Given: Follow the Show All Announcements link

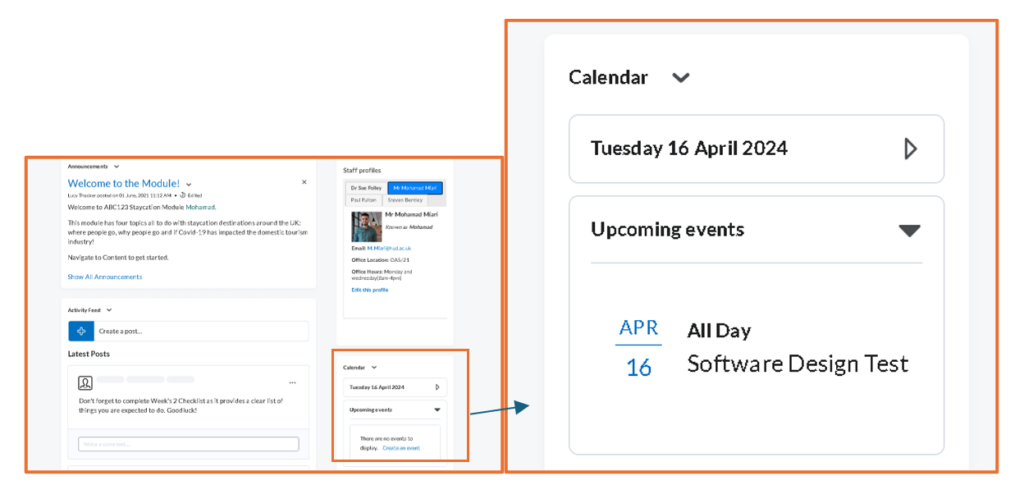Looking at the screenshot, I should pos(104,277).
